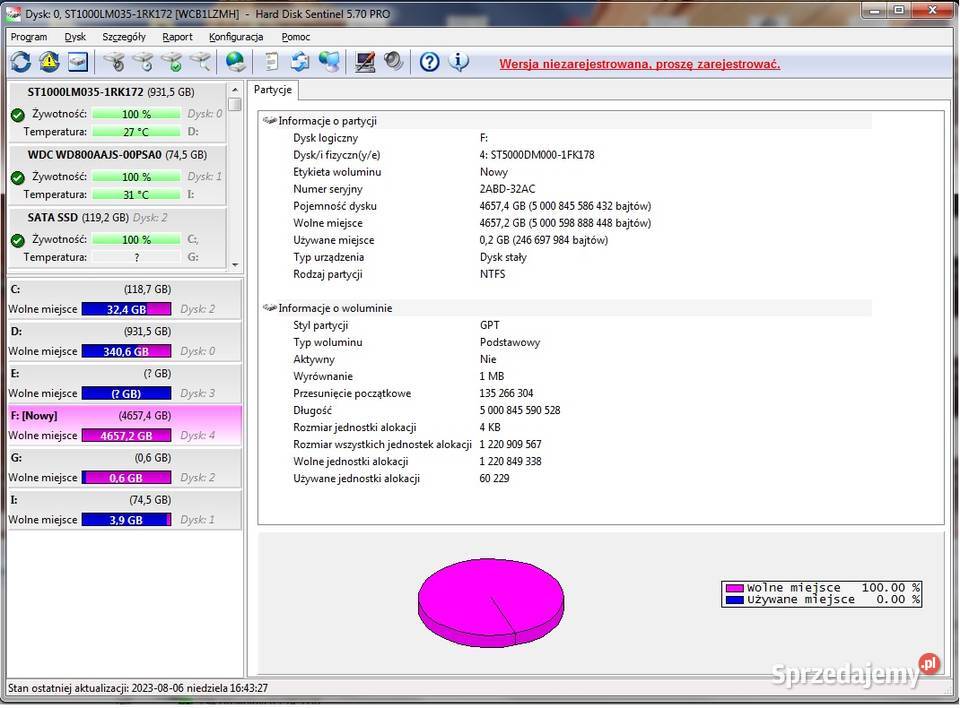Viewport: 960px width, 708px height.
Task: Click the unregistered version registration link
Action: point(640,64)
